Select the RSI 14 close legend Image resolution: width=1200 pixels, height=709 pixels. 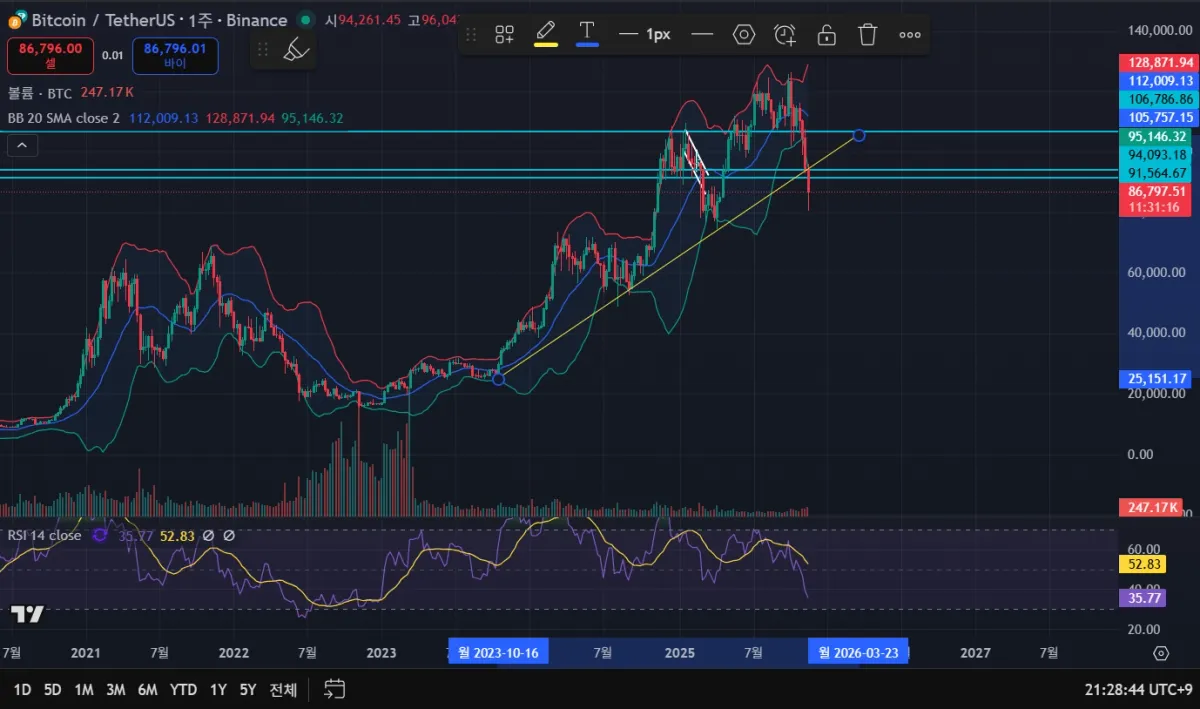tap(45, 535)
